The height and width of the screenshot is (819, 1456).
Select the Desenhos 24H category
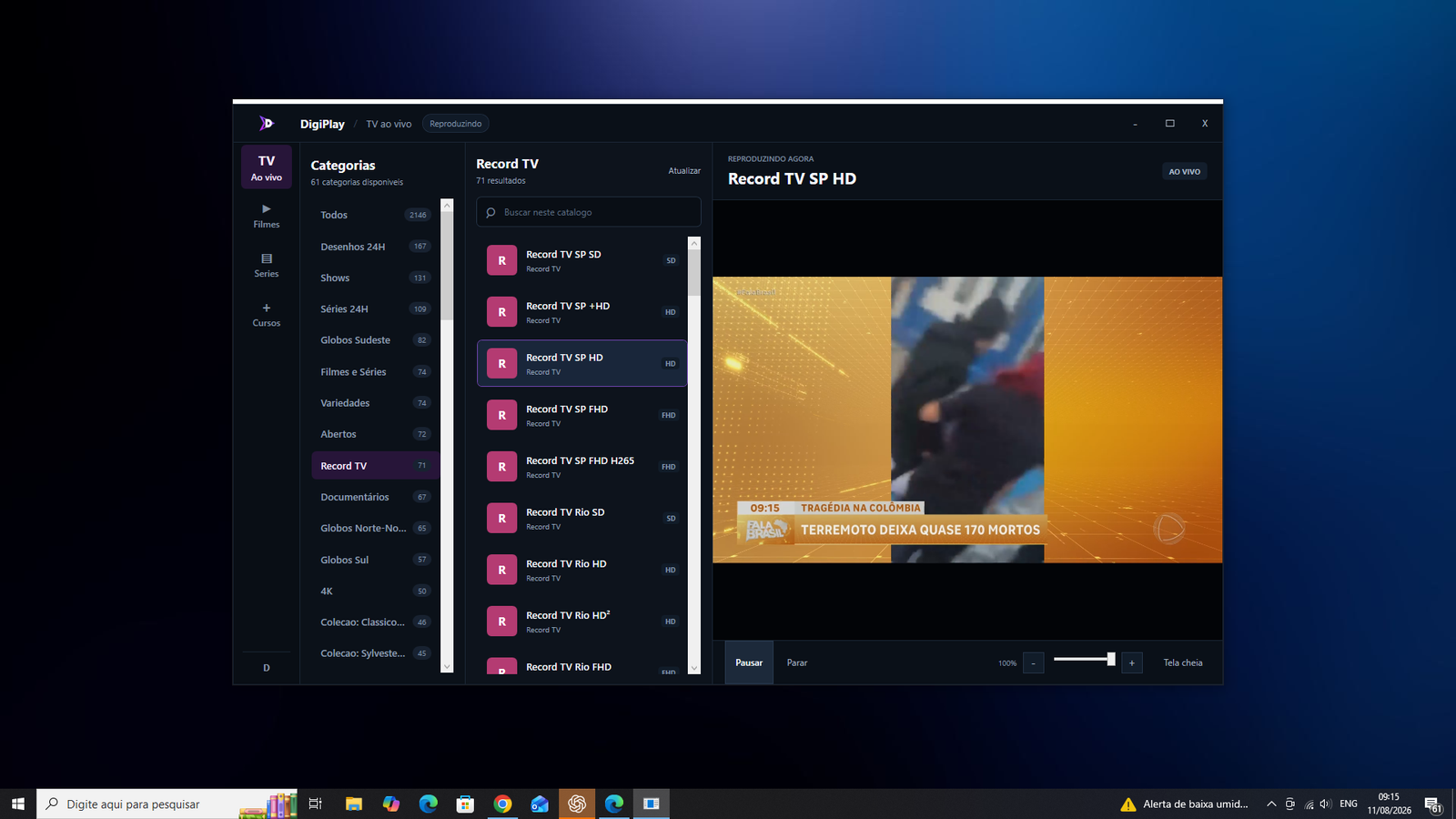tap(375, 247)
